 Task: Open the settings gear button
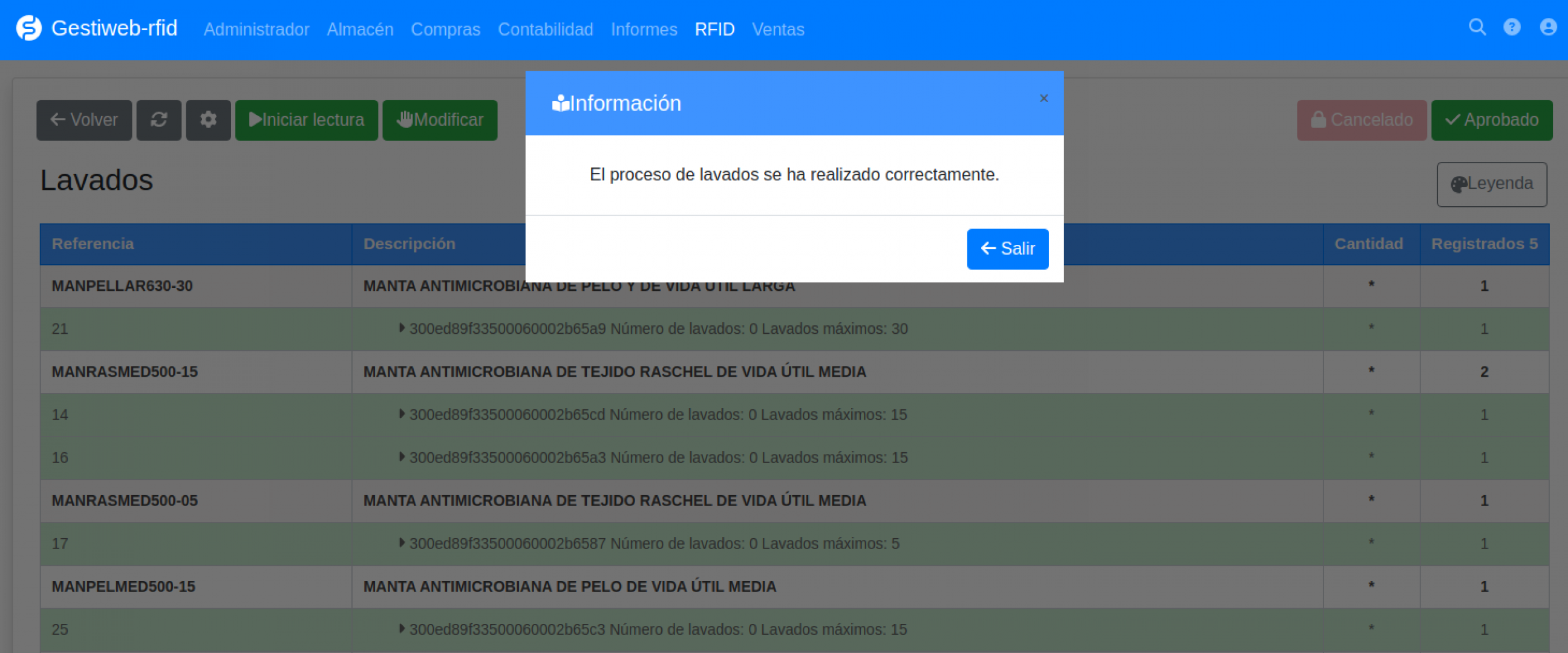point(208,120)
